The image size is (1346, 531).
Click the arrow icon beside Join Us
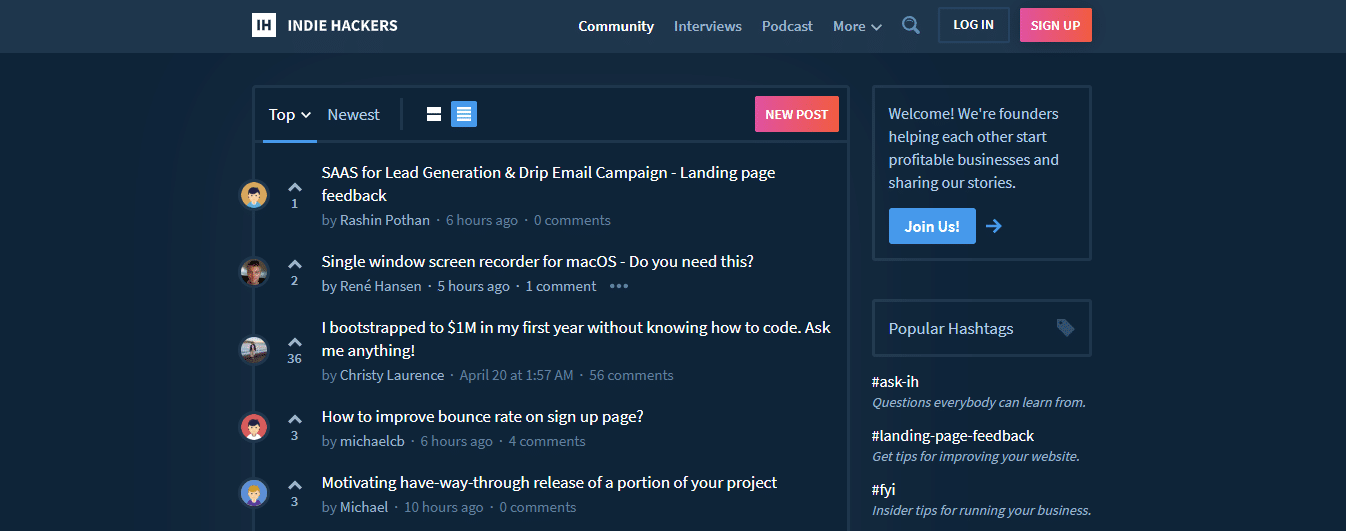pyautogui.click(x=993, y=226)
